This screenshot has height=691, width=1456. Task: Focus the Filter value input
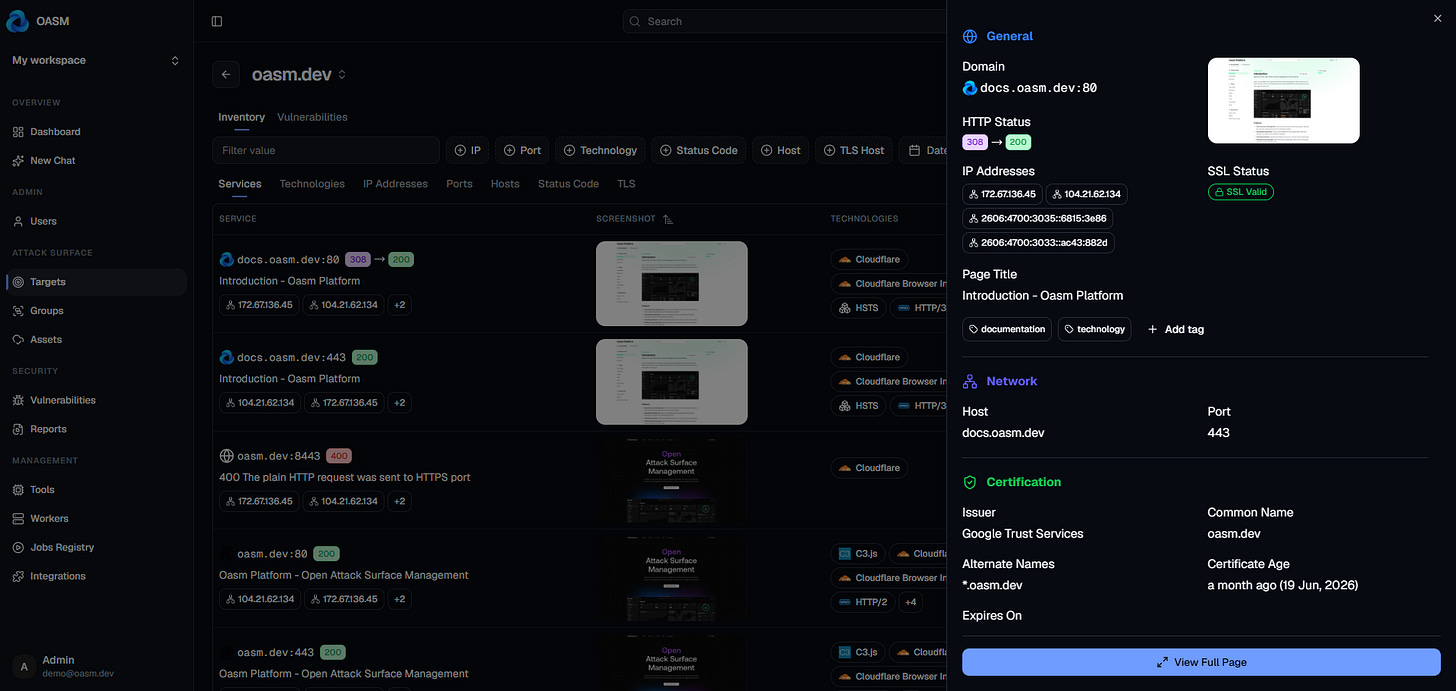coord(326,150)
